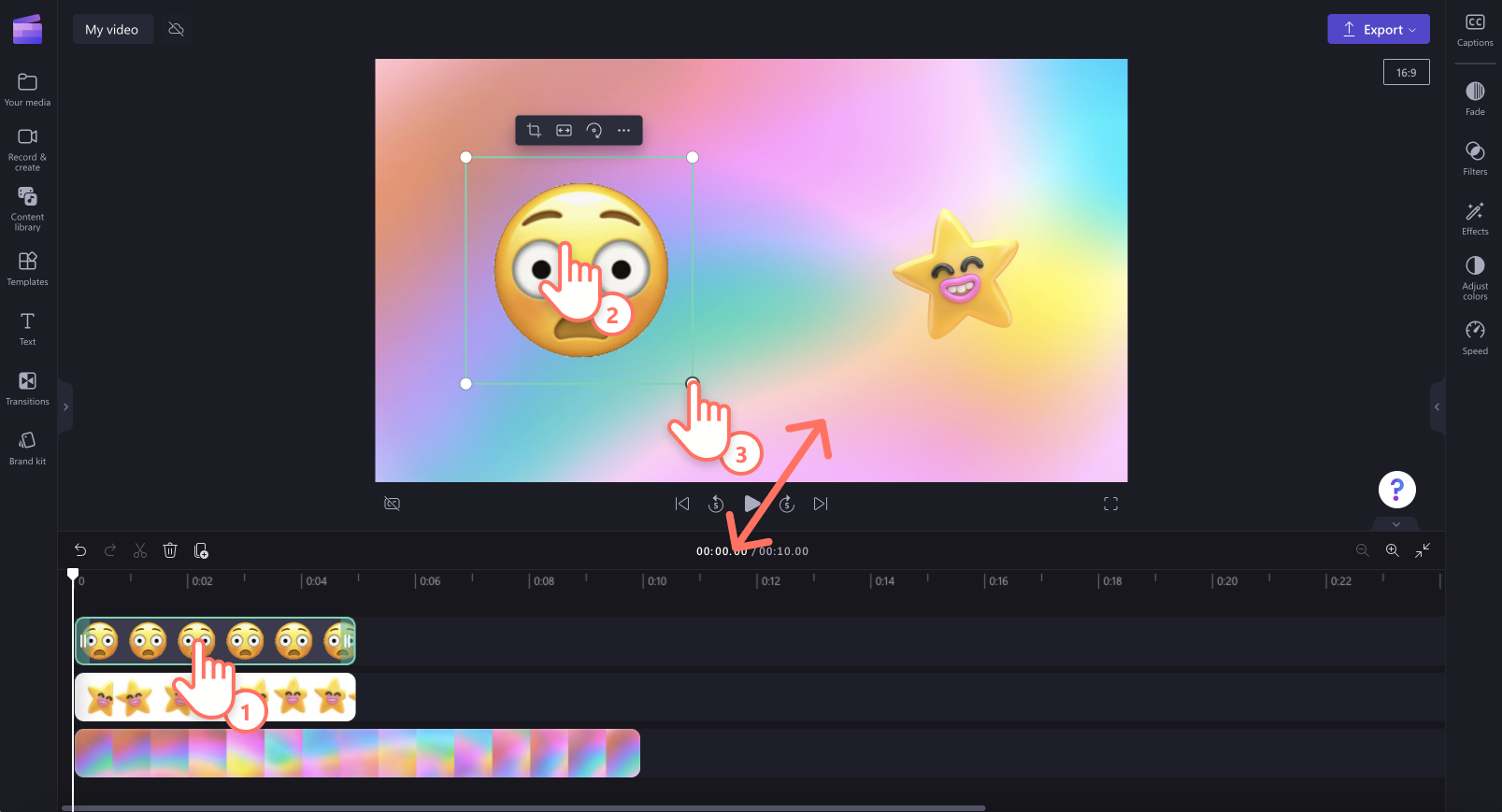Open Record & create panel

point(27,150)
